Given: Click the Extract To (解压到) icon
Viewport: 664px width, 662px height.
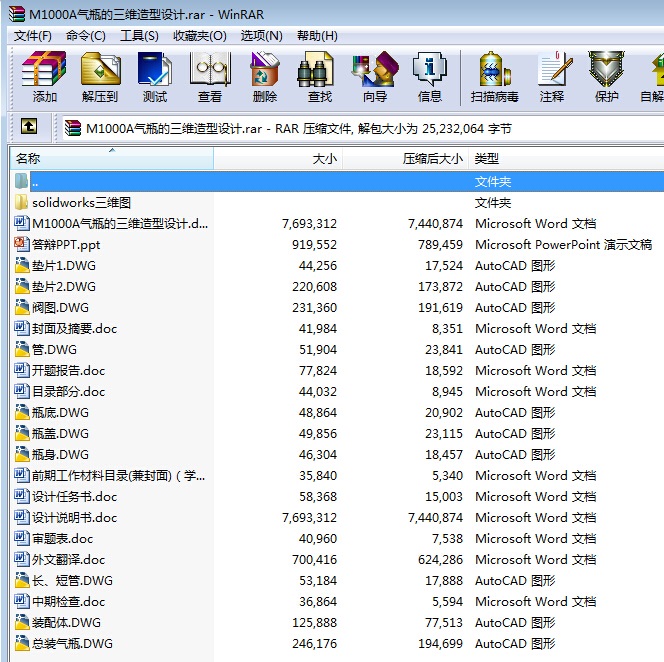Looking at the screenshot, I should (x=100, y=77).
